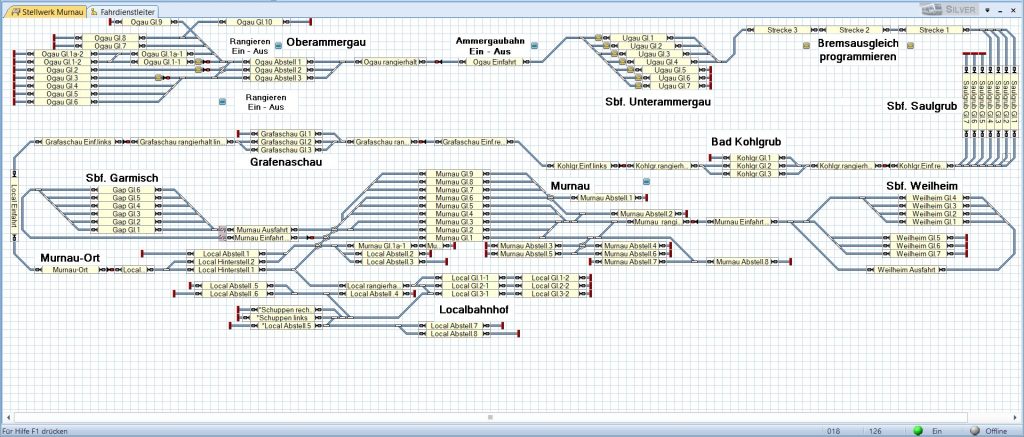The image size is (1024, 437).
Task: Click status bar value 126
Action: (874, 431)
